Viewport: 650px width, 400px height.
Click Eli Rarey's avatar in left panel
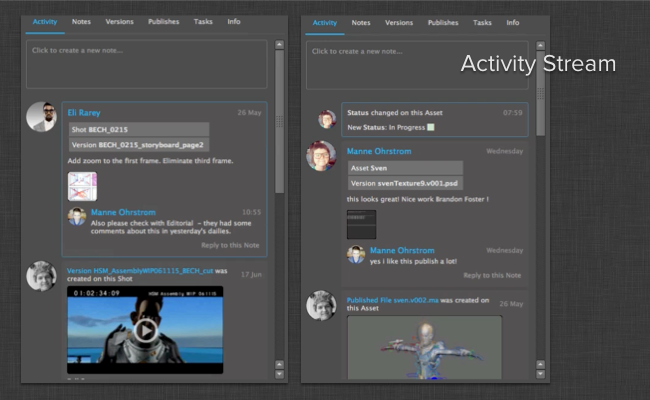click(x=41, y=118)
